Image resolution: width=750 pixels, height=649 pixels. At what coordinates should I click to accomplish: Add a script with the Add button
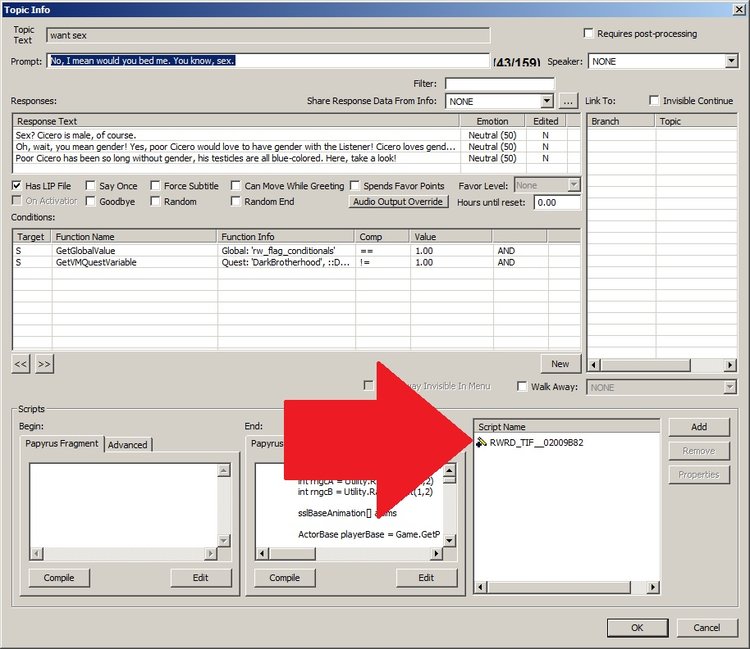coord(699,427)
